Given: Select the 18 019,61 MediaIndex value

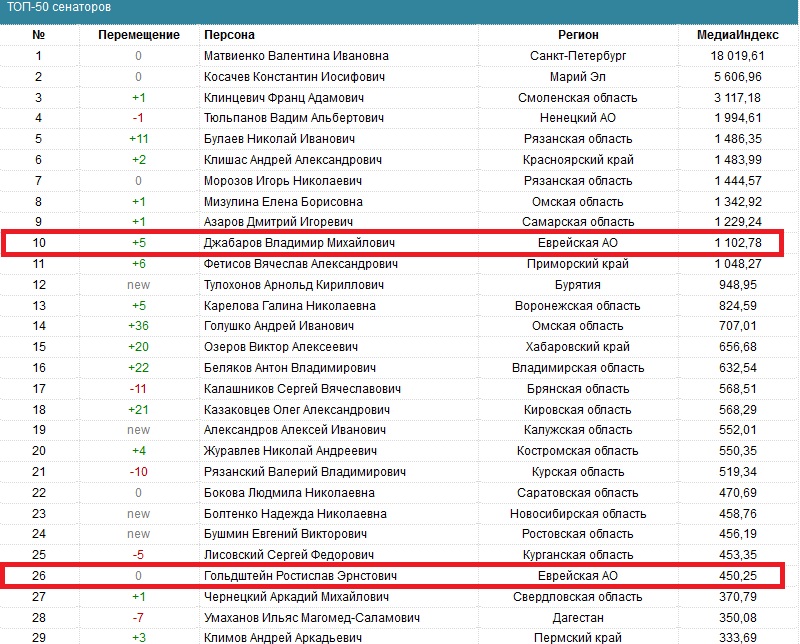Looking at the screenshot, I should click(x=736, y=56).
